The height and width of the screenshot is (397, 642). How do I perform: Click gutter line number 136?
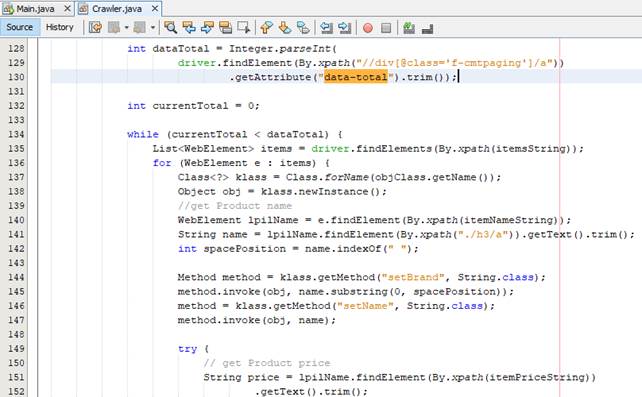pyautogui.click(x=16, y=163)
